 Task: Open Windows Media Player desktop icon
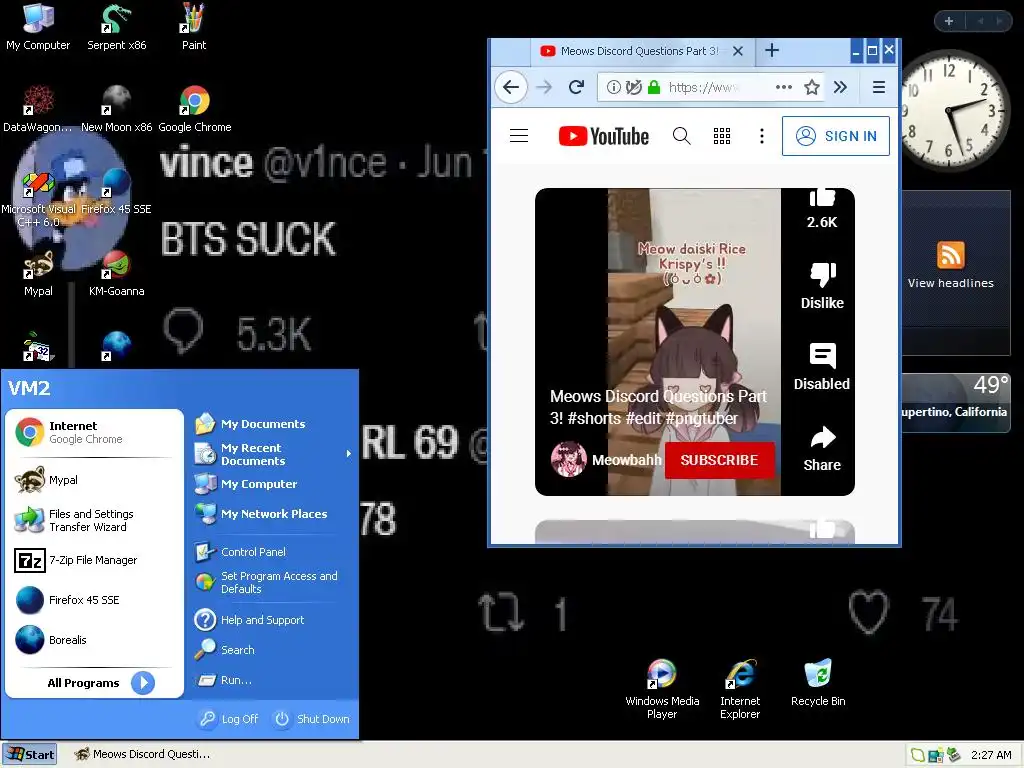coord(662,689)
